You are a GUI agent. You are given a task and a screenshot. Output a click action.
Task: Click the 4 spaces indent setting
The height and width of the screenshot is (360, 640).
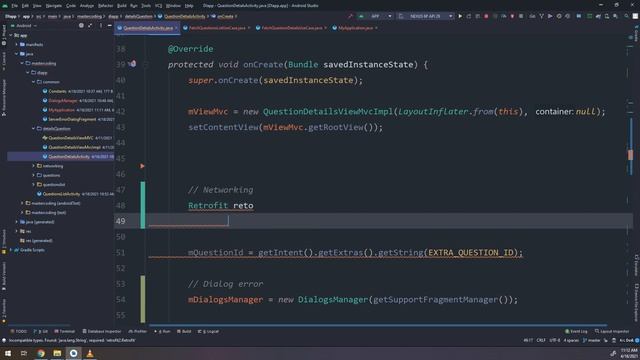click(x=571, y=340)
